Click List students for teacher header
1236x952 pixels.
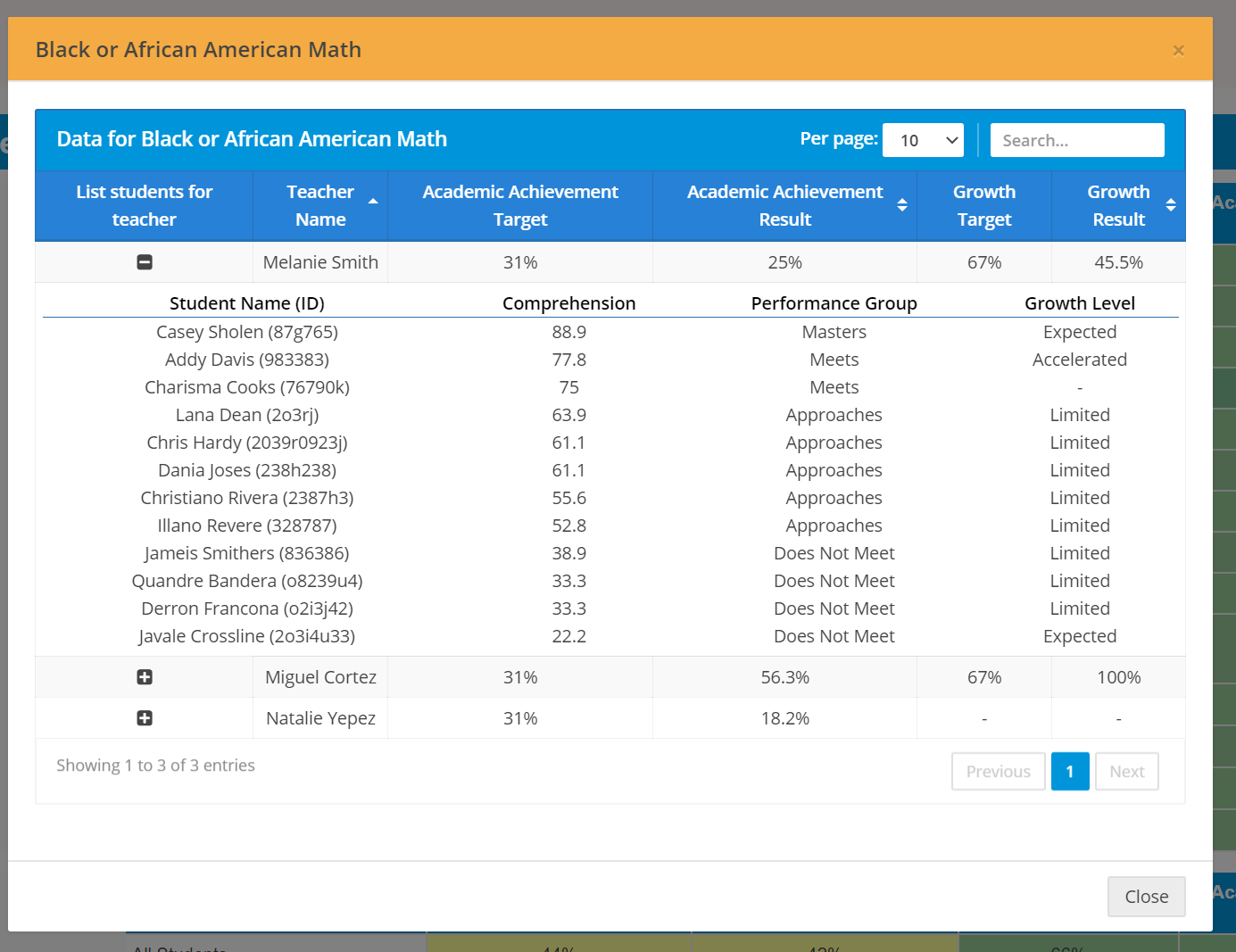coord(145,205)
